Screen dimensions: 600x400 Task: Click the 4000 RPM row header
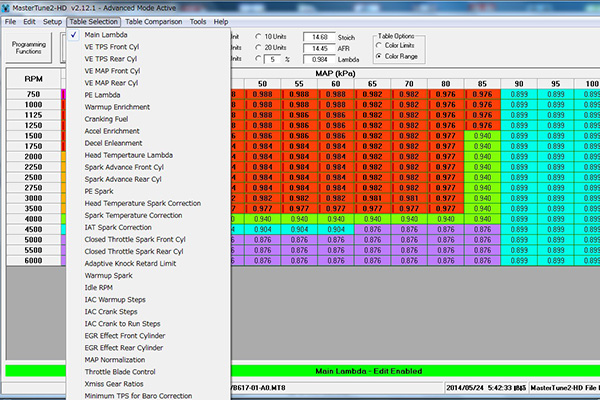(33, 217)
